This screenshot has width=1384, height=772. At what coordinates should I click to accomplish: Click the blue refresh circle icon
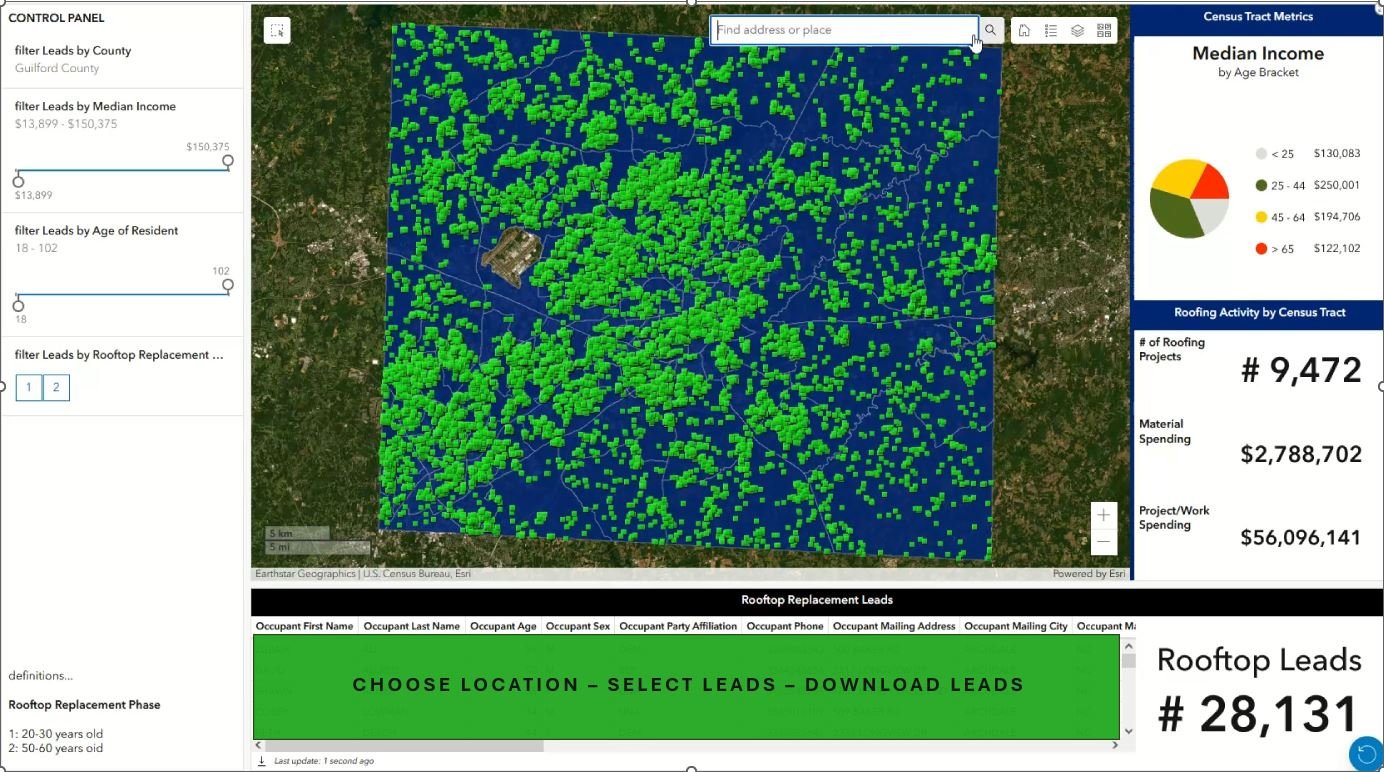pos(1365,753)
